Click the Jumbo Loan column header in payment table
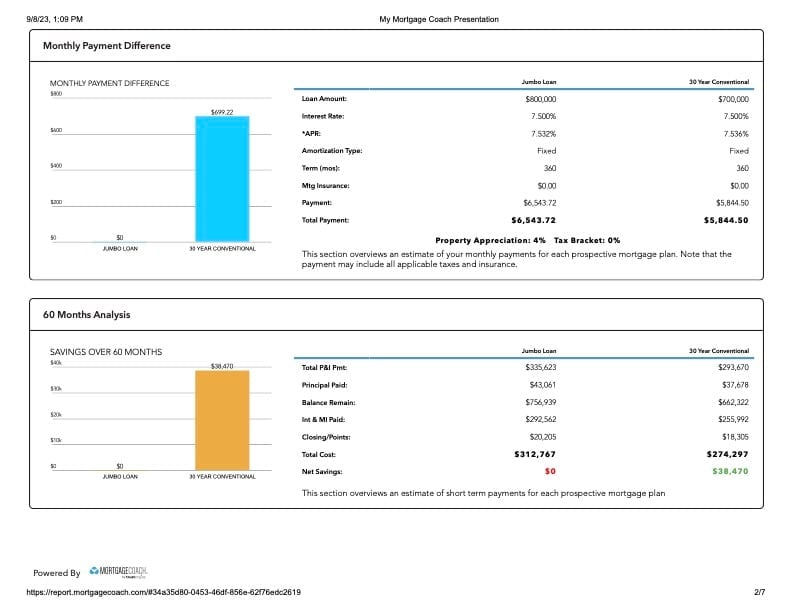 (x=538, y=82)
